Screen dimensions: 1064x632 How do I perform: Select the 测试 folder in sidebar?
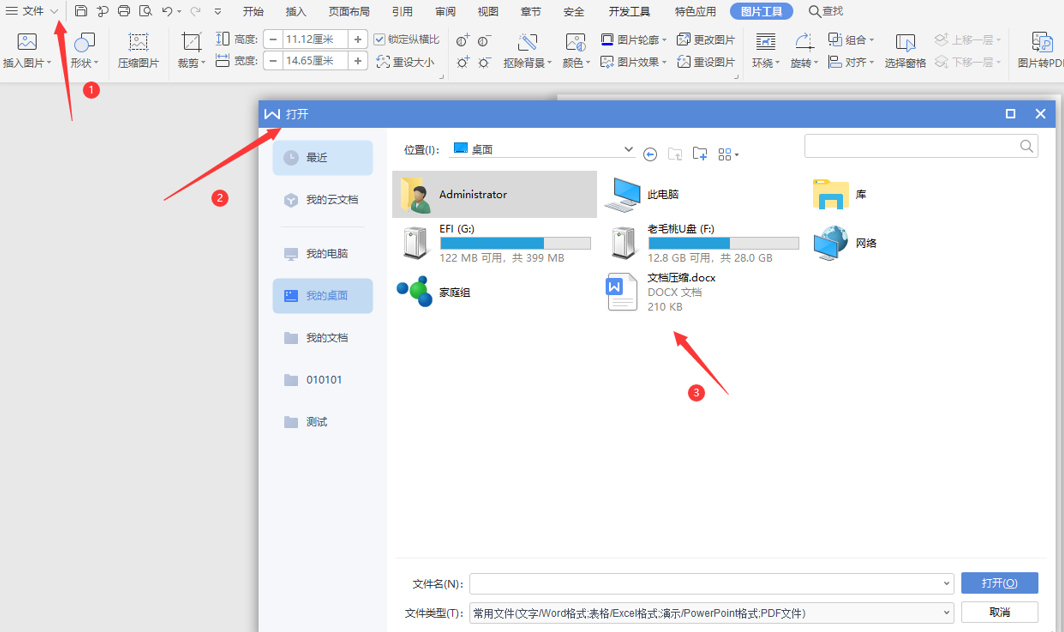[x=323, y=422]
